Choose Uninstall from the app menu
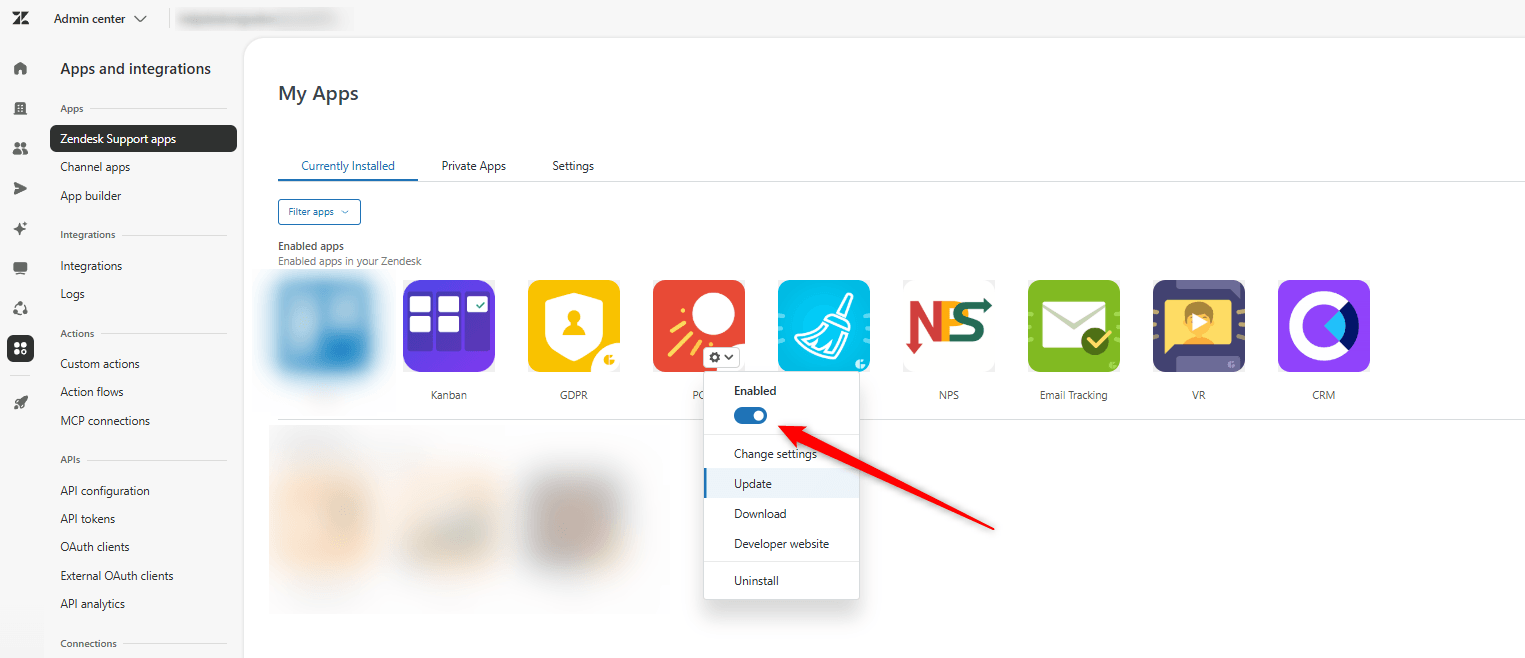1525x658 pixels. 781,581
